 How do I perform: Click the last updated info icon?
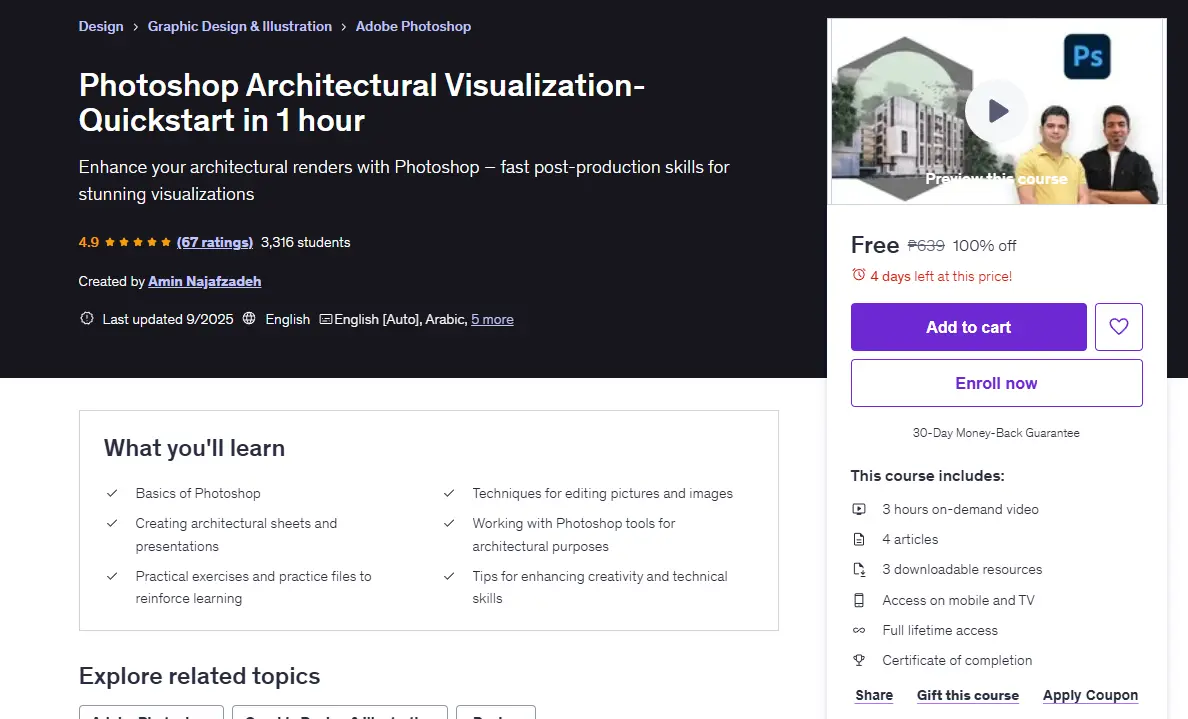[86, 319]
